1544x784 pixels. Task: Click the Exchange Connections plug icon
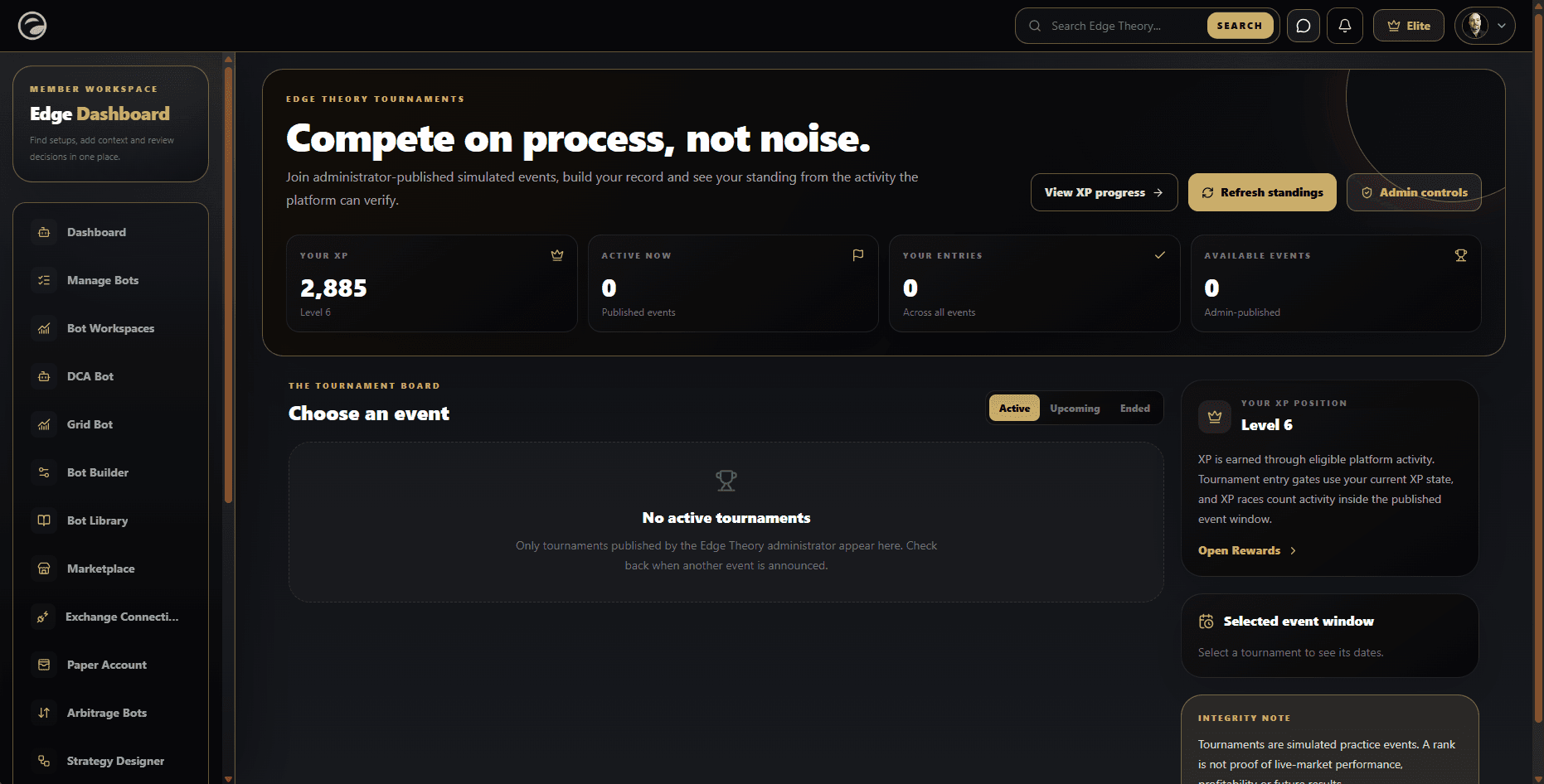click(x=43, y=617)
